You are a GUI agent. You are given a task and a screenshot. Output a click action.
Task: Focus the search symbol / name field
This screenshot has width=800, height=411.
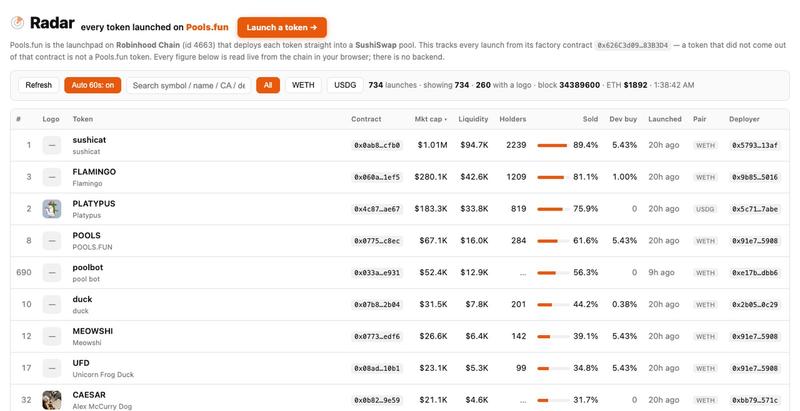click(x=189, y=85)
